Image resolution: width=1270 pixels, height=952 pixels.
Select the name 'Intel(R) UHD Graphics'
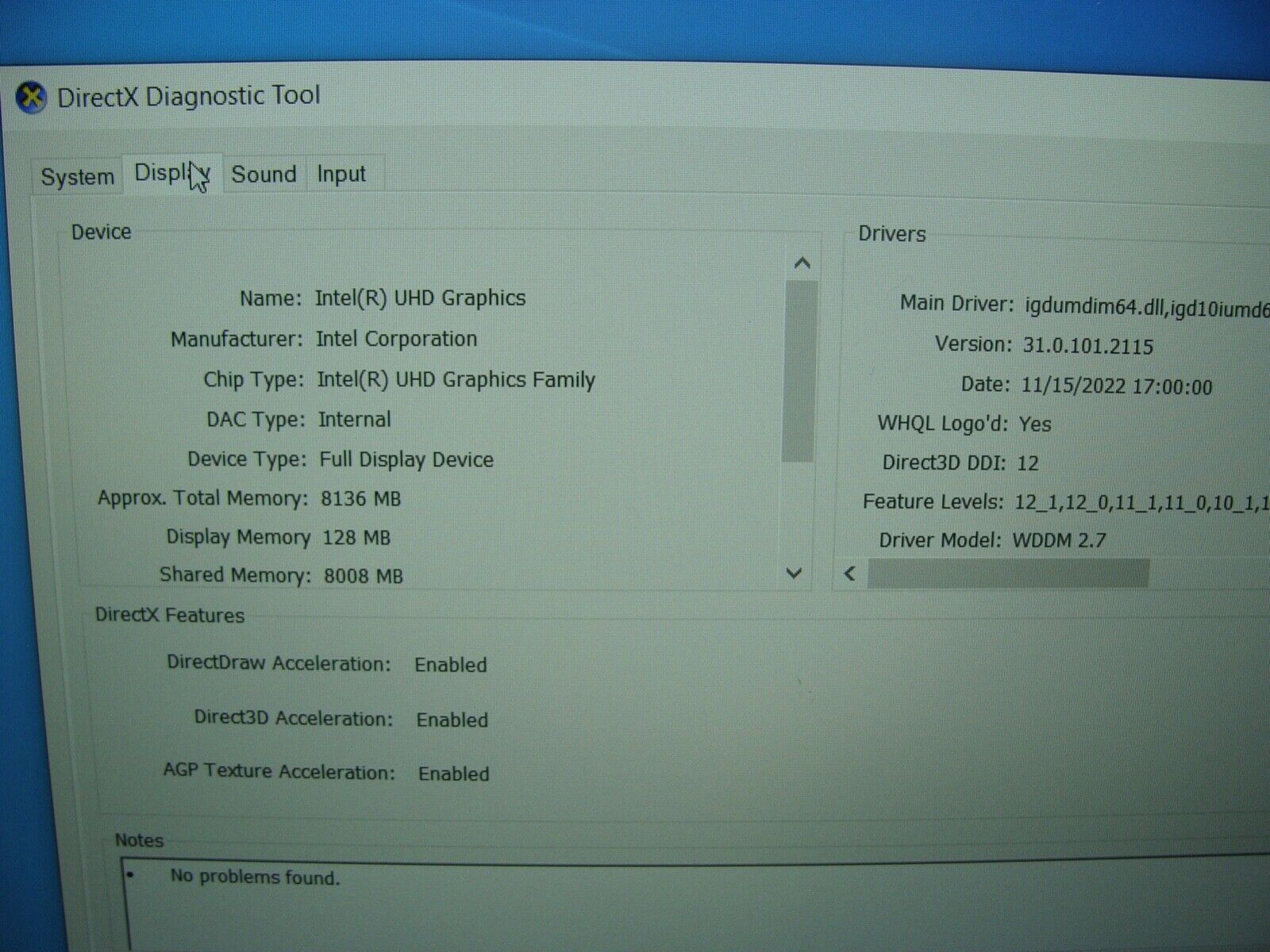tap(420, 297)
